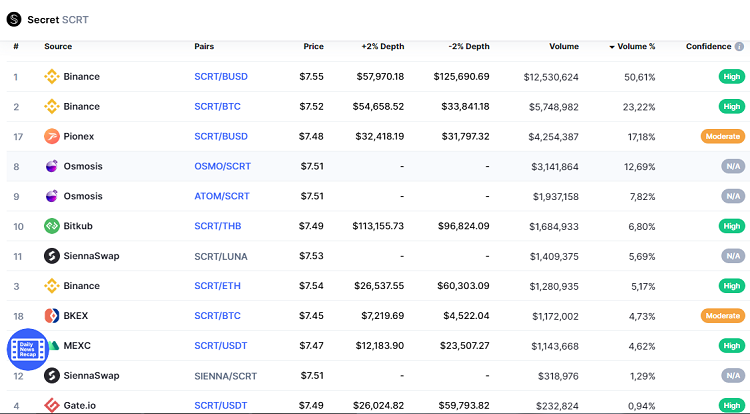The height and width of the screenshot is (414, 750).
Task: Sort by the Source column header
Action: 58,46
